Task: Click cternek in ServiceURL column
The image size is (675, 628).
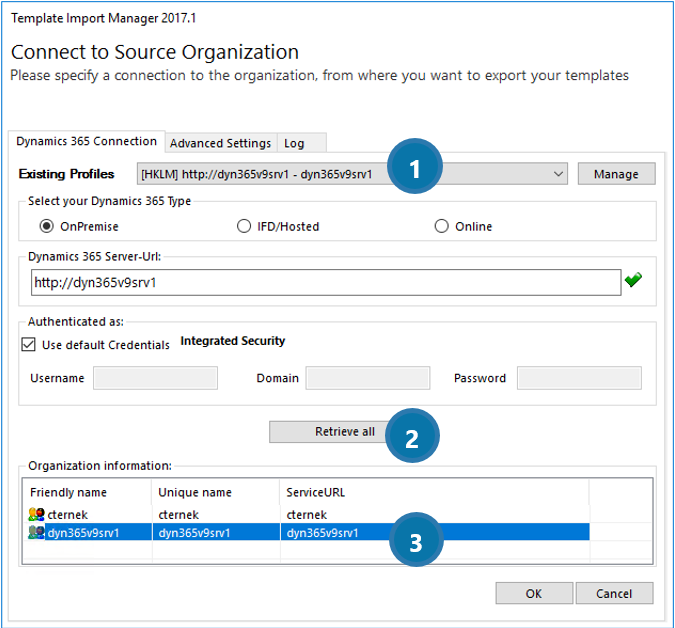Action: (x=307, y=514)
